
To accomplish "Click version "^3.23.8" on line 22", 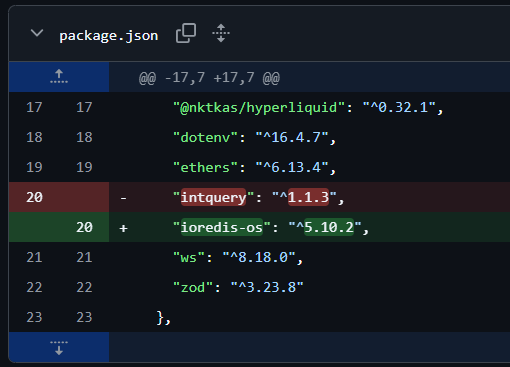I will tap(267, 287).
